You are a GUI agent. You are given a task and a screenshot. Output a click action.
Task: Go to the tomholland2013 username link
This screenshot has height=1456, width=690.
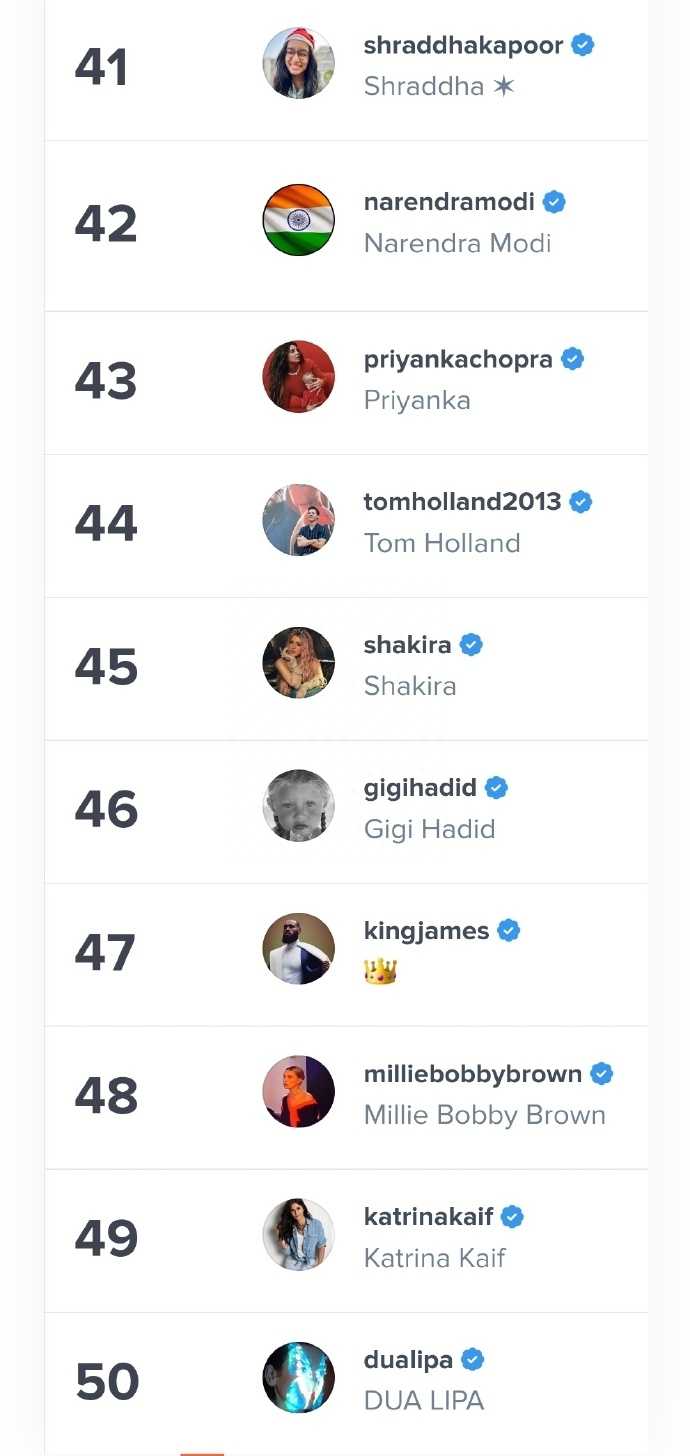pyautogui.click(x=462, y=502)
